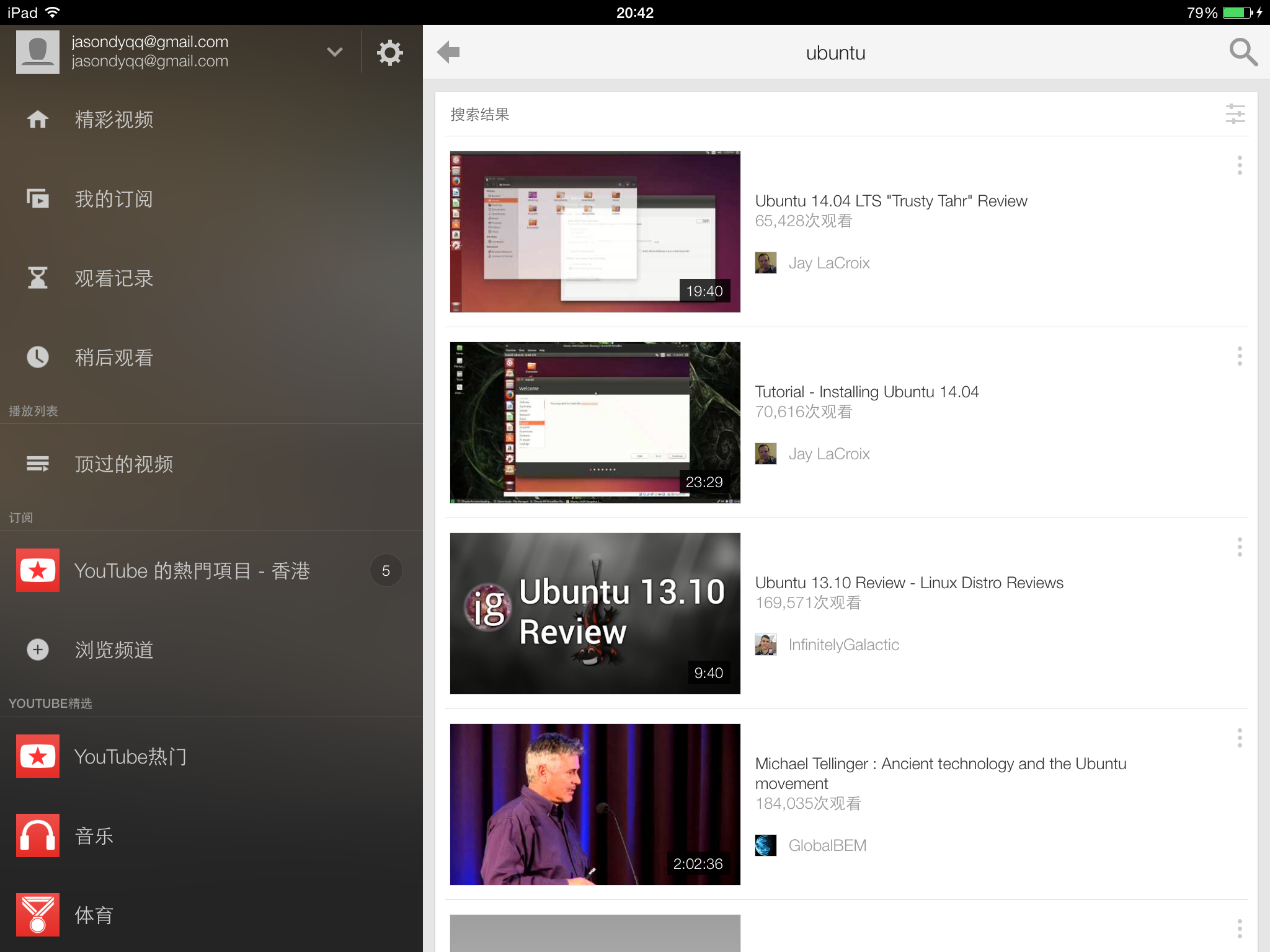1270x952 pixels.
Task: Tap the 20:42 clock in status bar
Action: (635, 12)
